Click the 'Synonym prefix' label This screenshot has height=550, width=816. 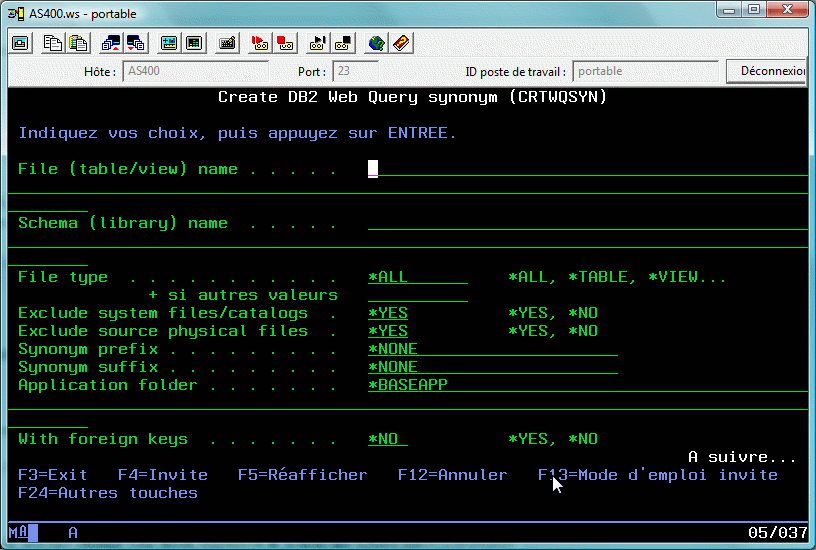click(88, 349)
